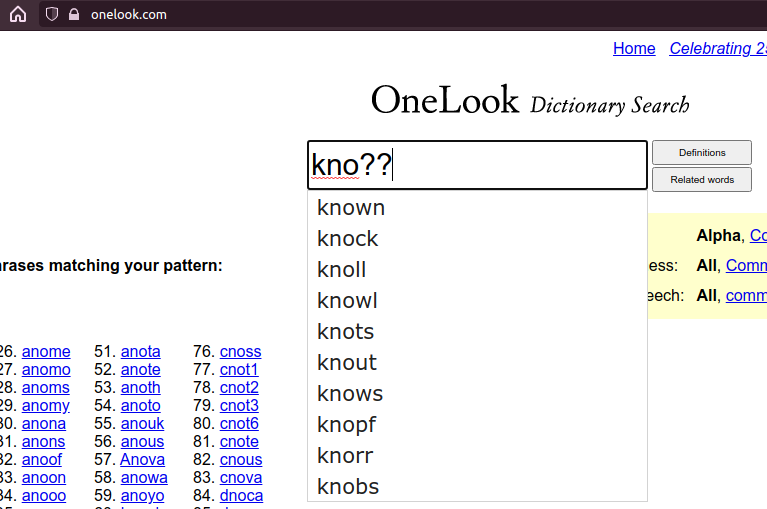
Task: Select the 'knows' suggestion
Action: [x=477, y=394]
